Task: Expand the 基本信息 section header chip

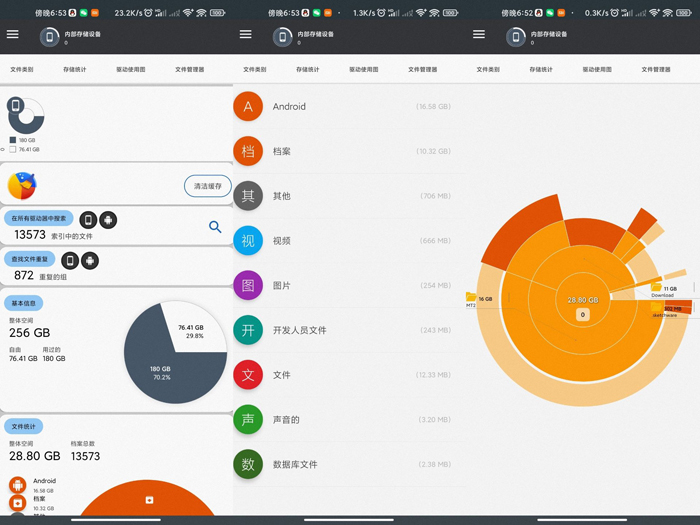Action: point(23,302)
